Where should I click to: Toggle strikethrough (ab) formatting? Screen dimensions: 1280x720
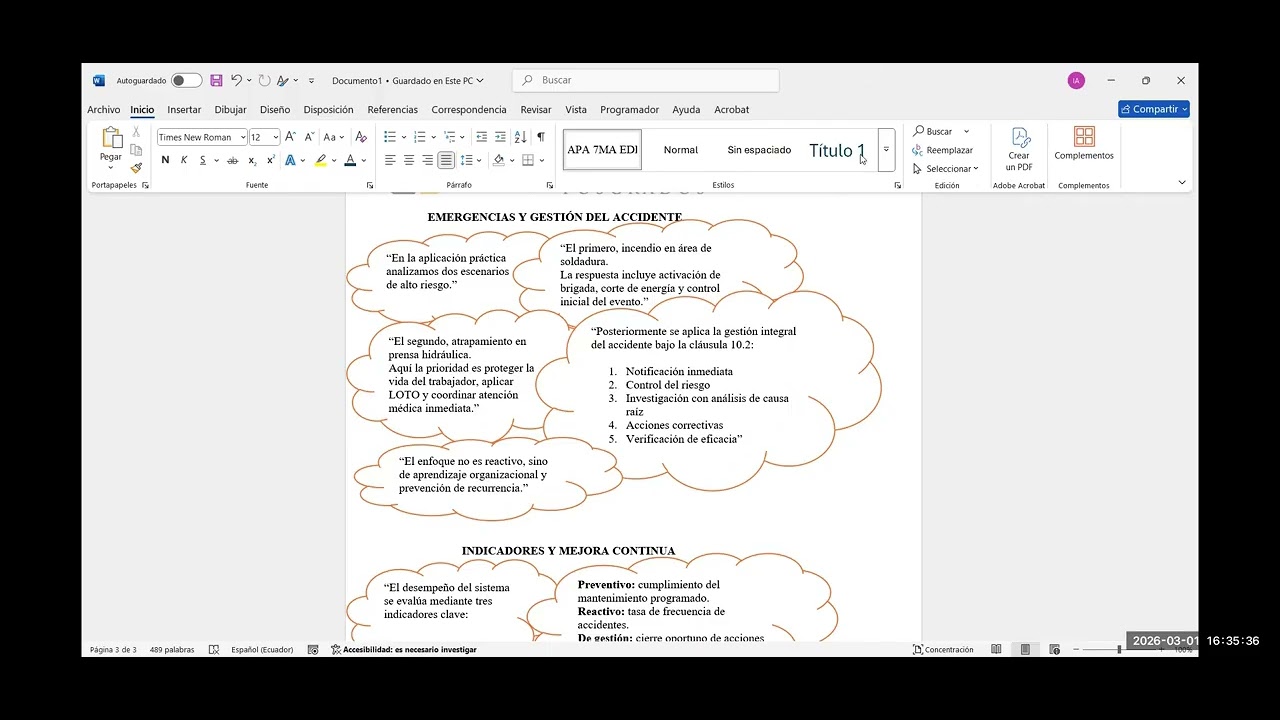233,160
